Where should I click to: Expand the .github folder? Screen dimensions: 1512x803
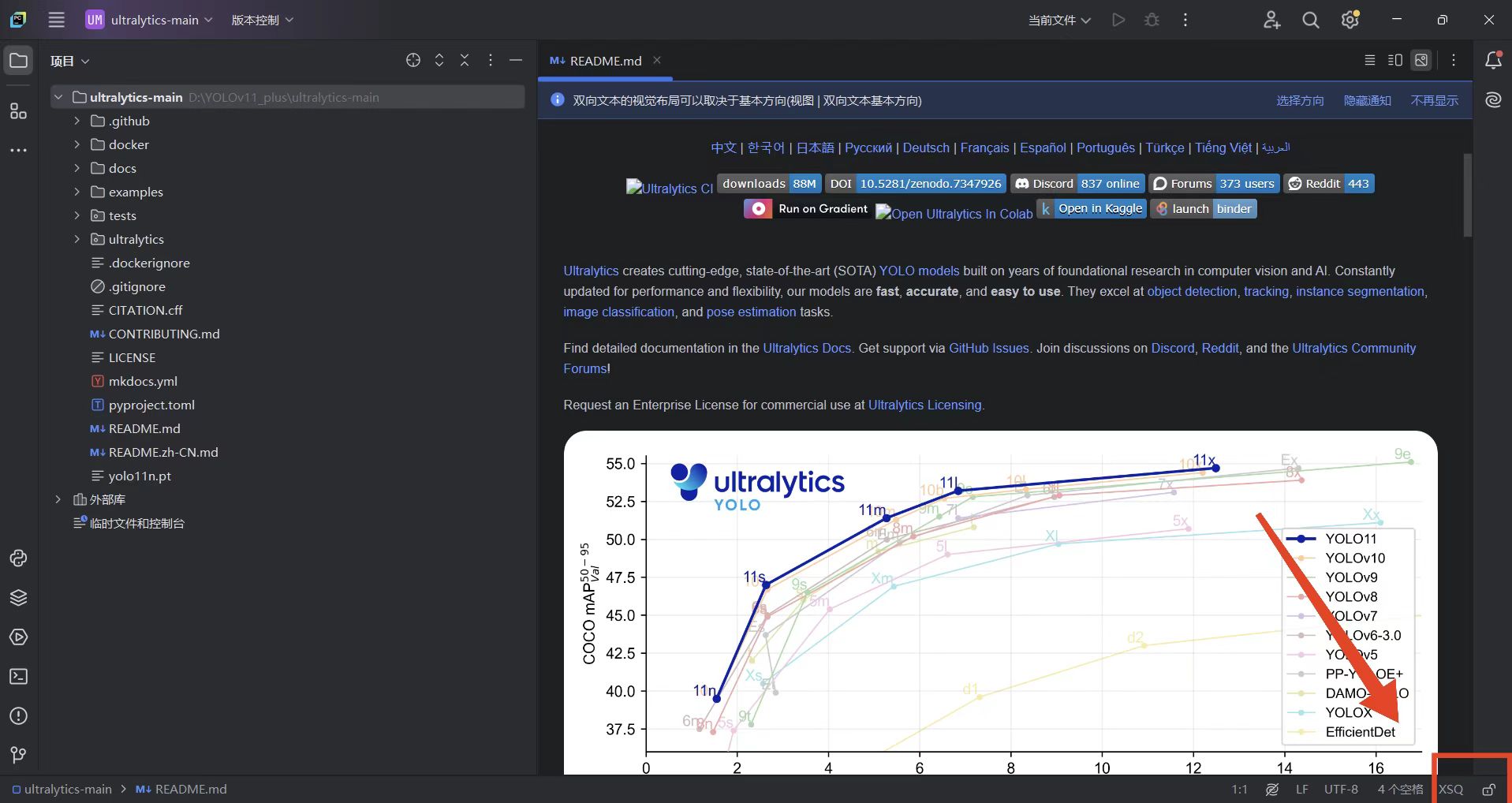click(77, 121)
